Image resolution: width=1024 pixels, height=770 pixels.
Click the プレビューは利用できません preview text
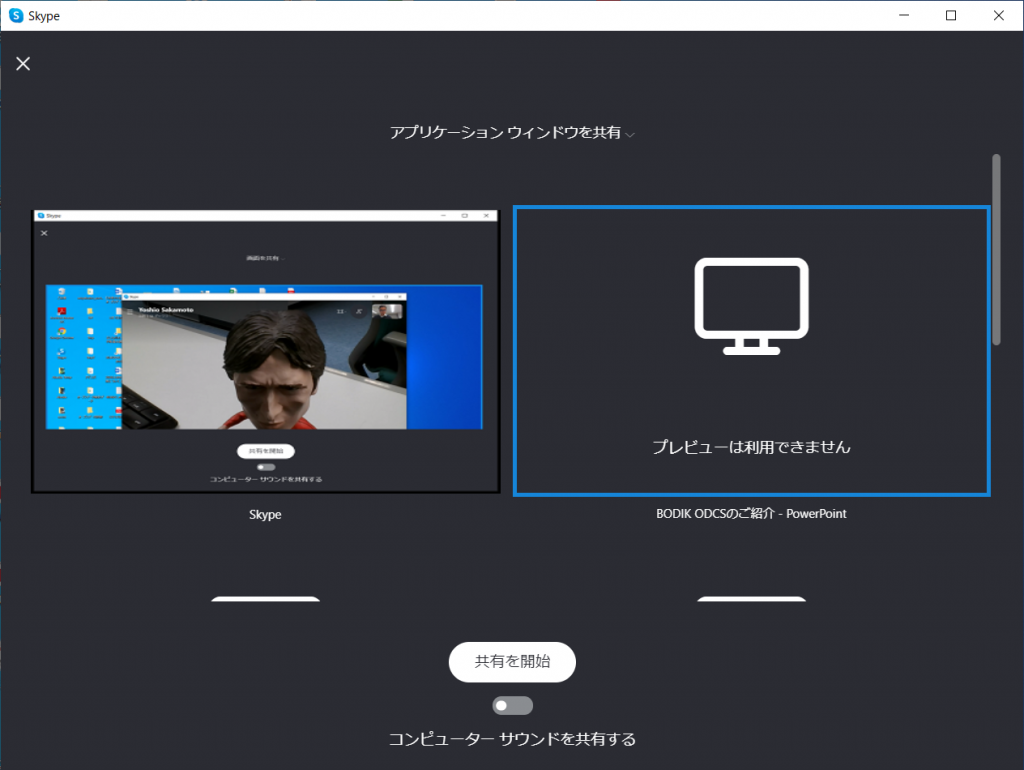pyautogui.click(x=751, y=447)
